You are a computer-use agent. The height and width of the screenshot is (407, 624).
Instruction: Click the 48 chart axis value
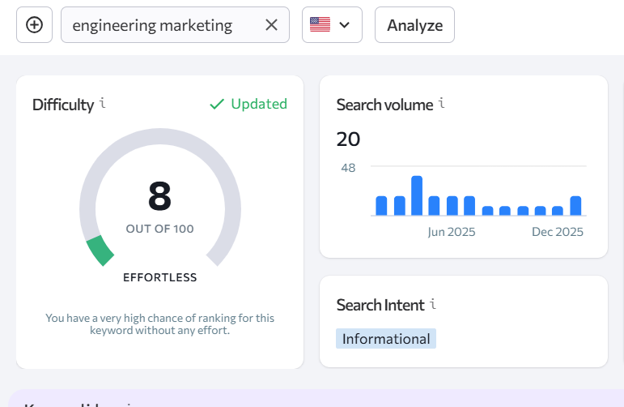[x=348, y=168]
